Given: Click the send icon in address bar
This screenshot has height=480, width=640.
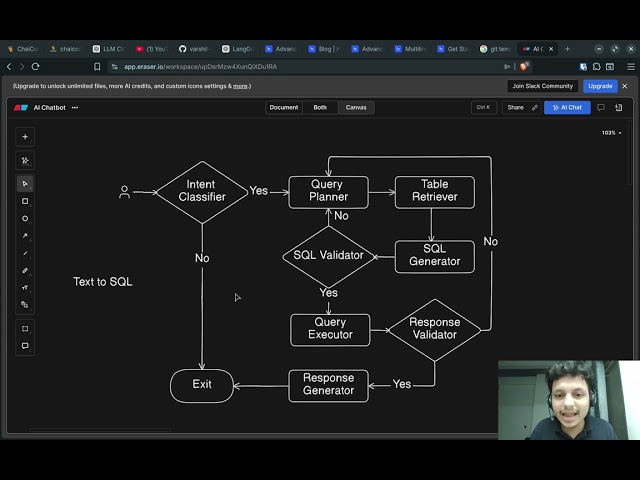Looking at the screenshot, I should pyautogui.click(x=507, y=67).
